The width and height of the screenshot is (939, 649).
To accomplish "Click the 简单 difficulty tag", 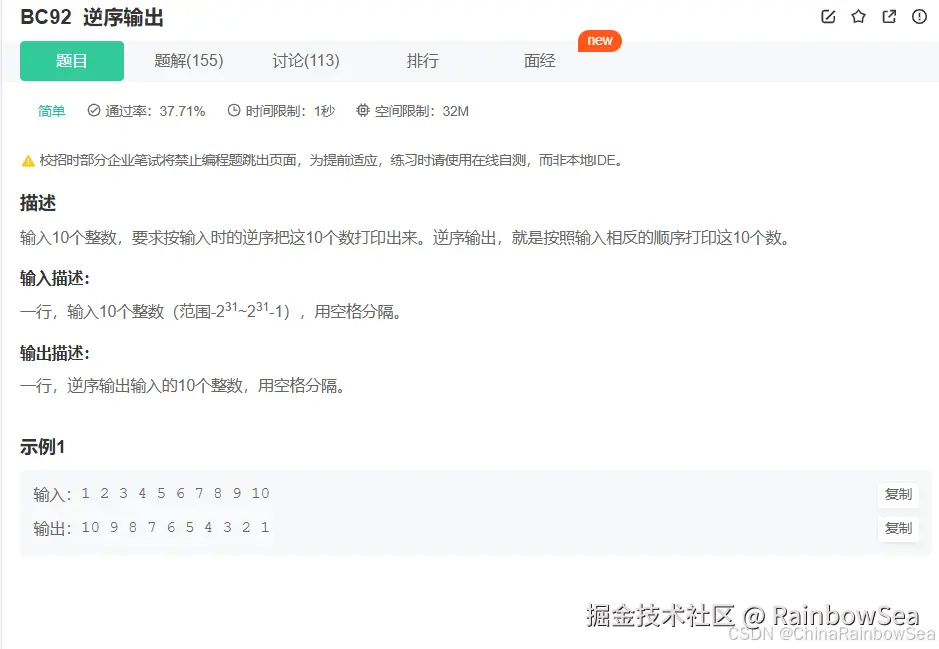I will click(x=51, y=112).
